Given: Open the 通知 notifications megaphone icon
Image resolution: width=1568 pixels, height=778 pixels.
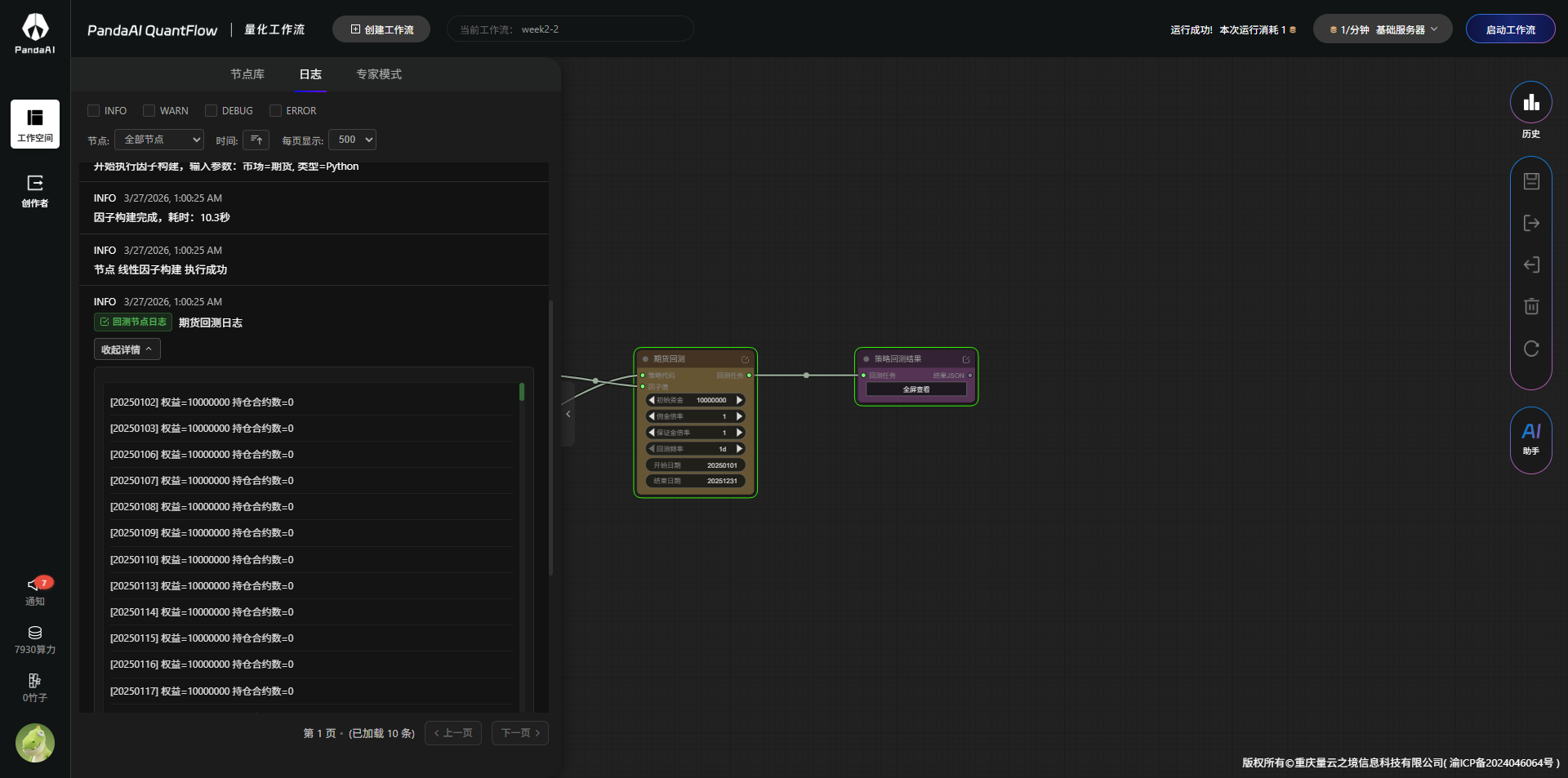Looking at the screenshot, I should 34,585.
